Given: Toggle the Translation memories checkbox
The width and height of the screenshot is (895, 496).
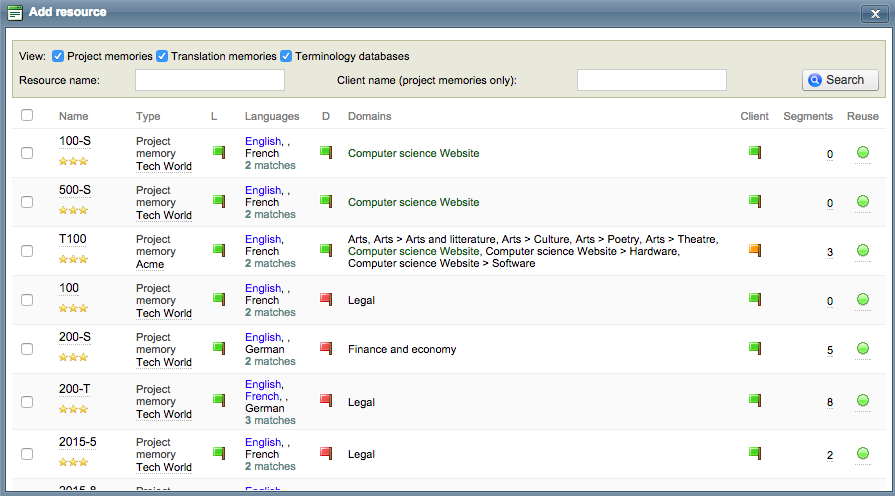Looking at the screenshot, I should 162,56.
